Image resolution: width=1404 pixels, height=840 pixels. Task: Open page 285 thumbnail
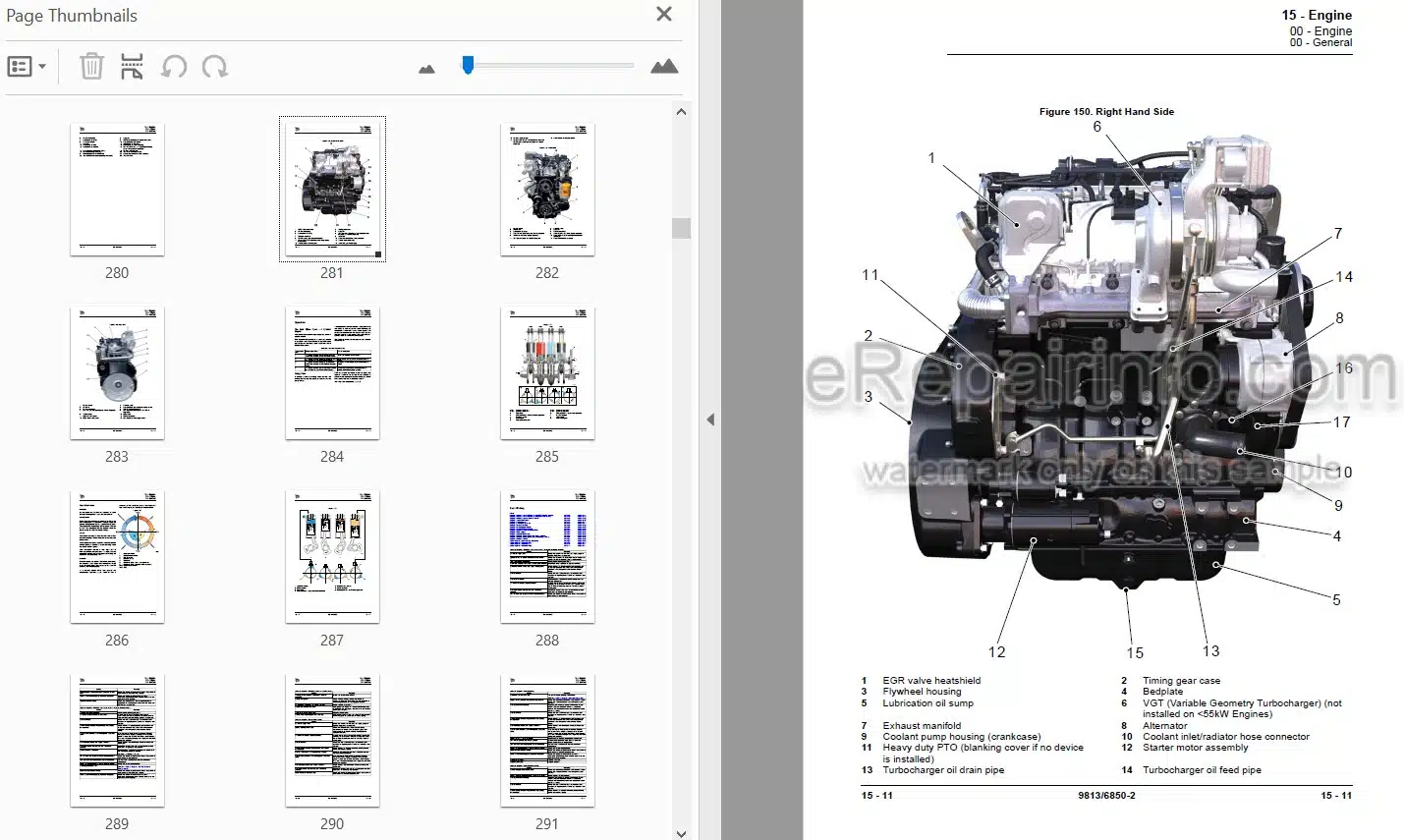click(x=547, y=372)
